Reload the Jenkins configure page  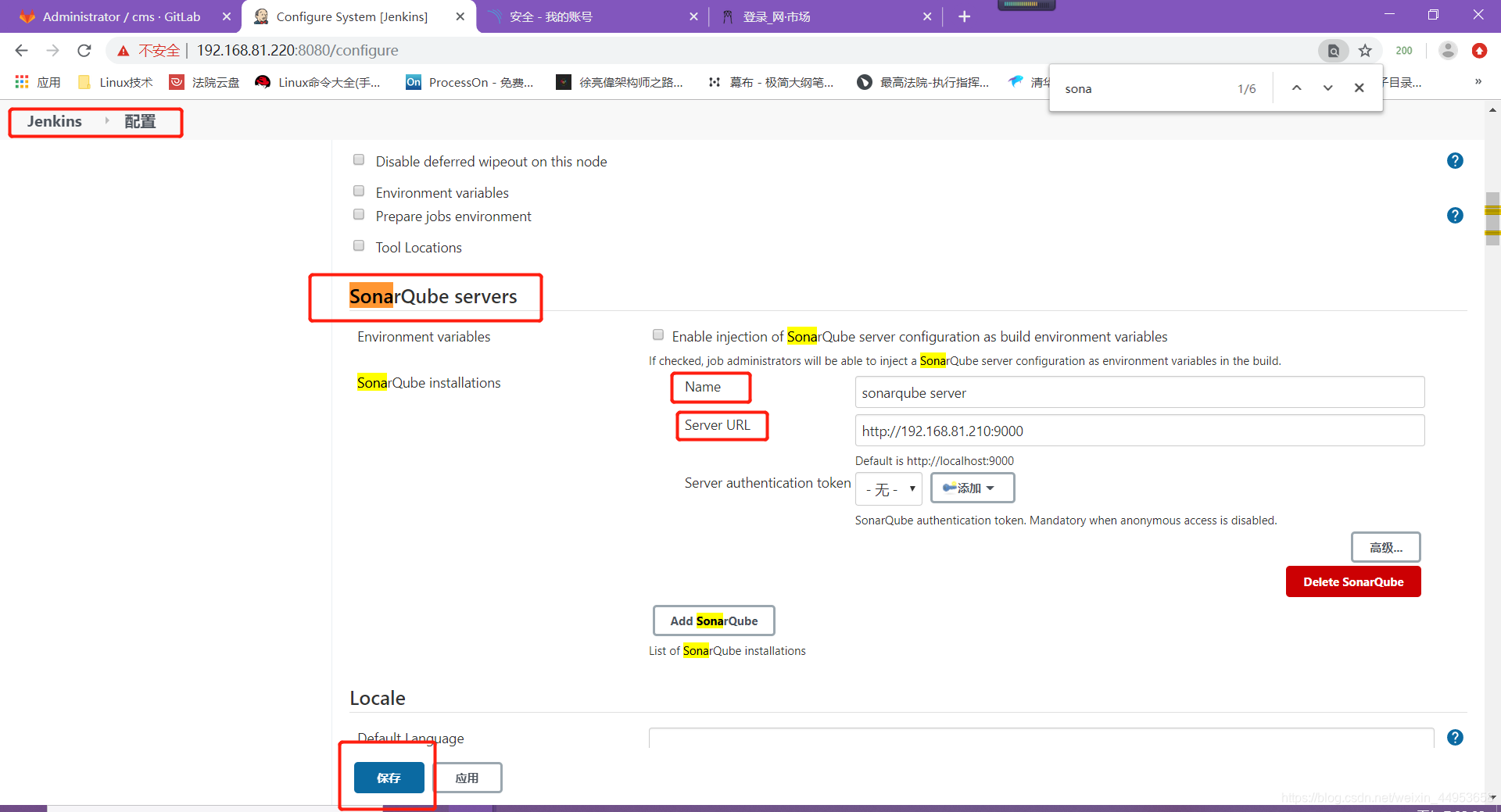click(84, 51)
